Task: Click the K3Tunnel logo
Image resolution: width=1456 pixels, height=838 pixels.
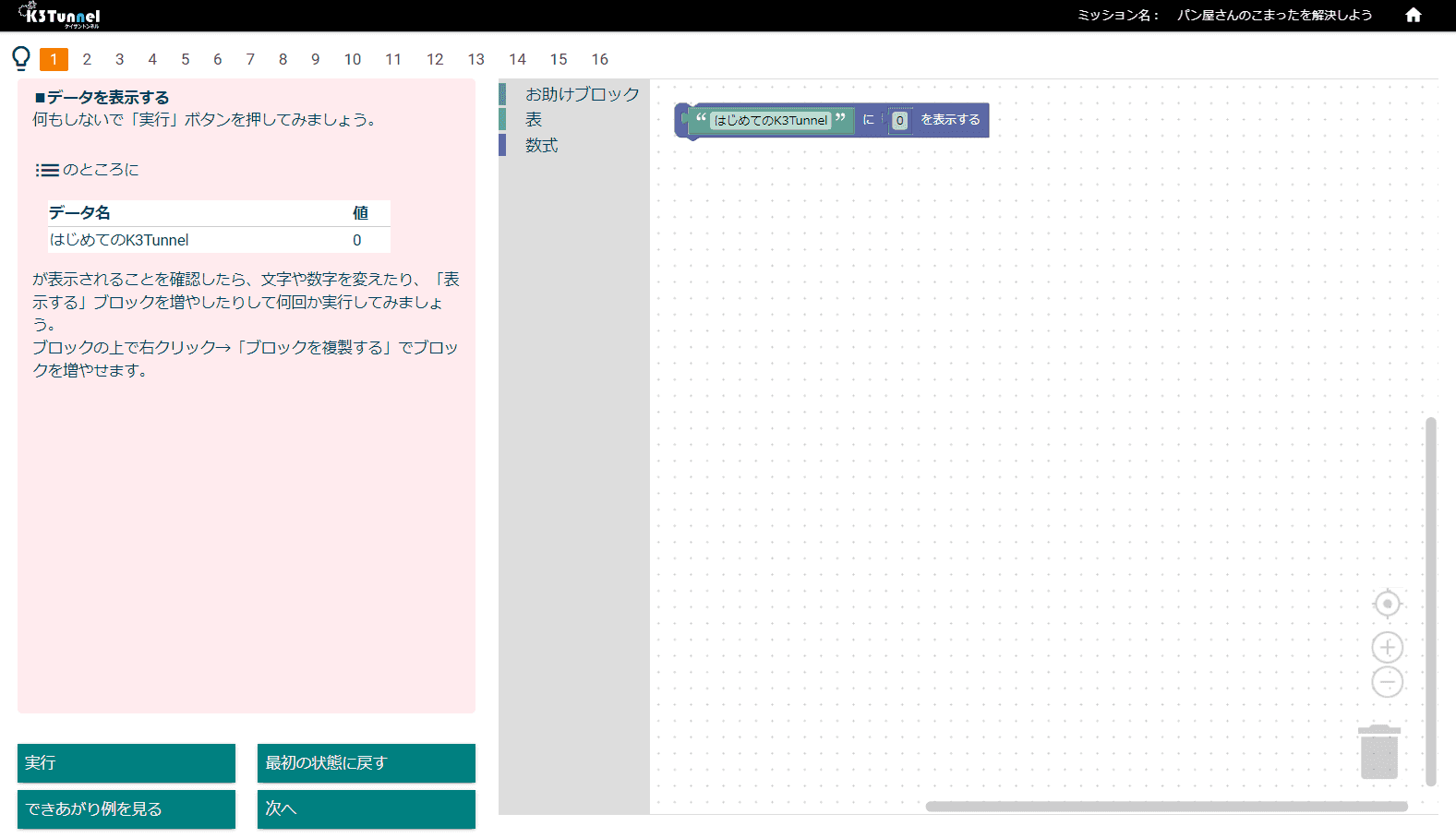Action: pyautogui.click(x=60, y=16)
